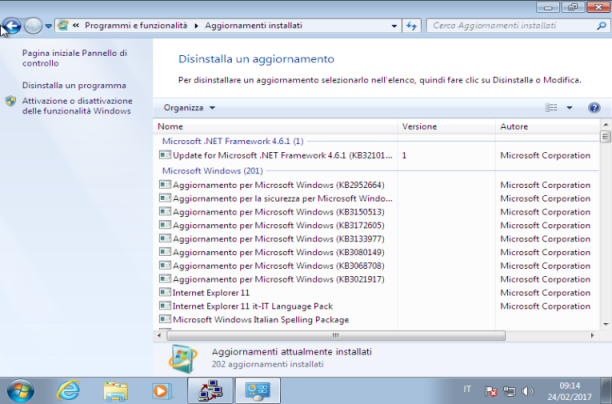Refresh the Aggiornamenti installati address bar
612x404 pixels.
(x=411, y=26)
